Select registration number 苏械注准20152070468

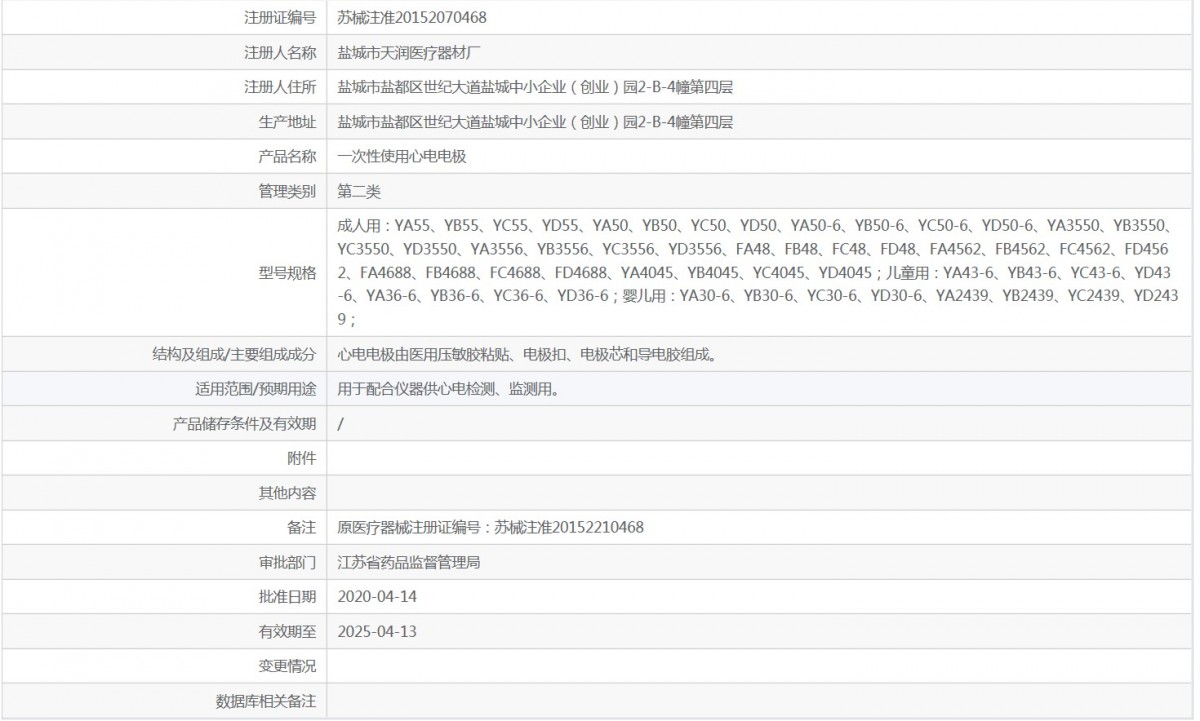pos(412,17)
